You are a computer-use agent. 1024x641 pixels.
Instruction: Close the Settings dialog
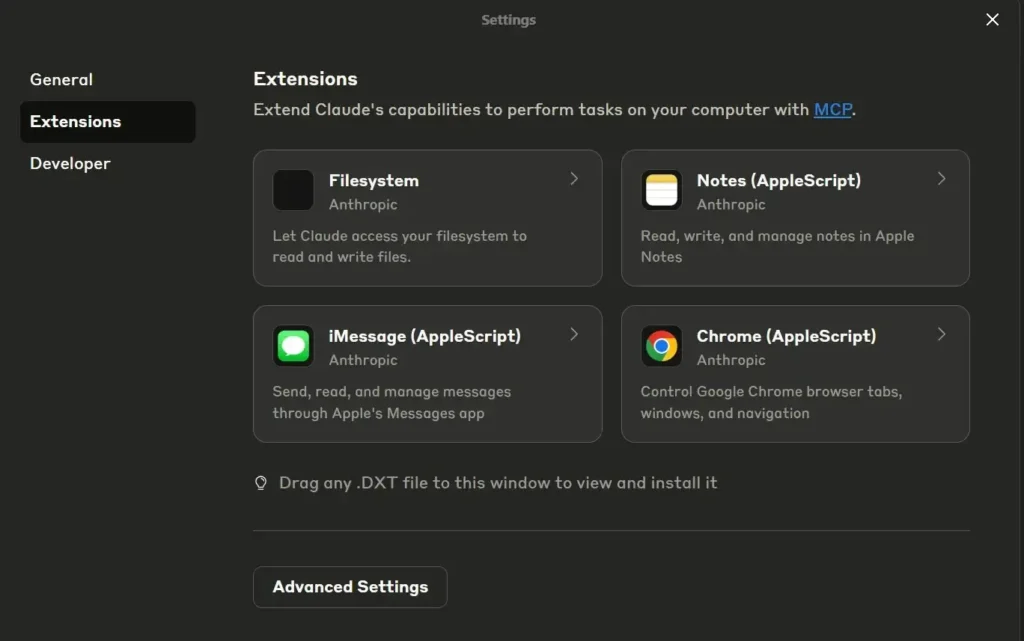(x=992, y=20)
